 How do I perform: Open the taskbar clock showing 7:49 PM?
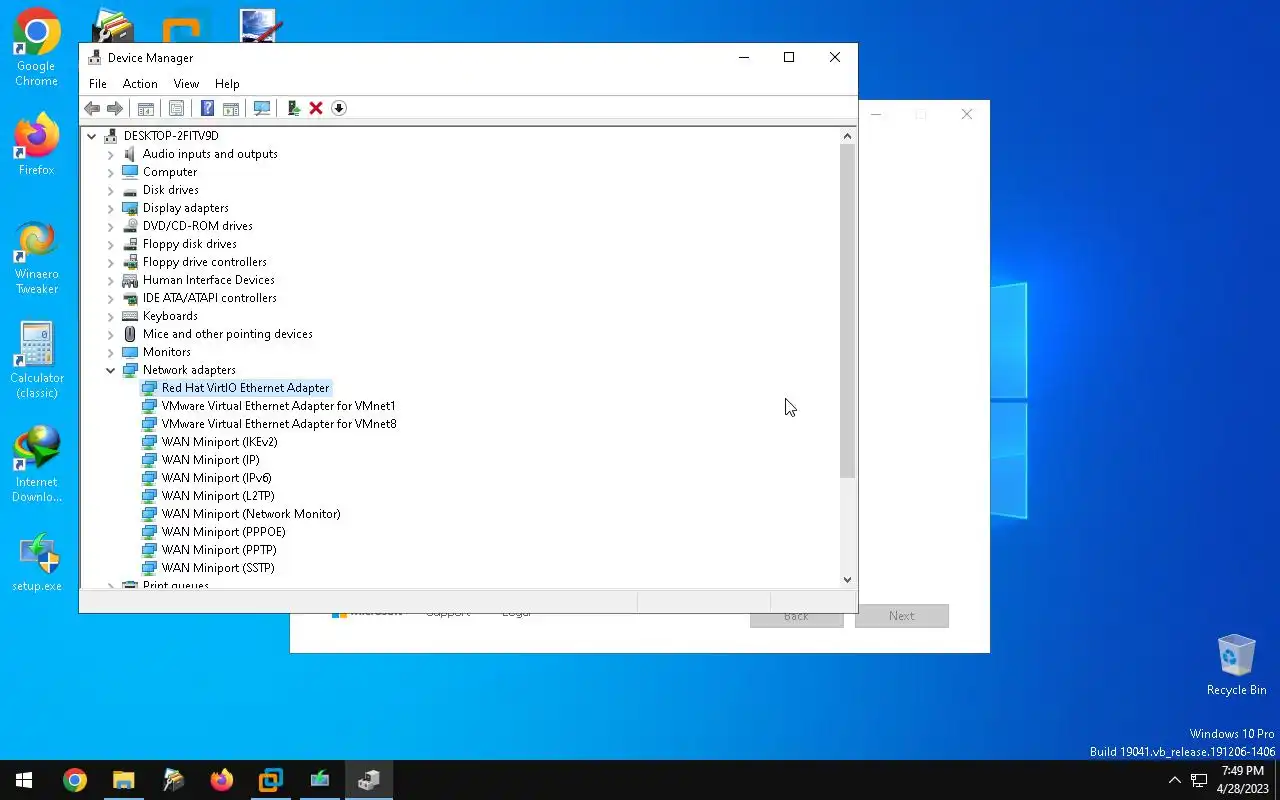click(x=1241, y=780)
